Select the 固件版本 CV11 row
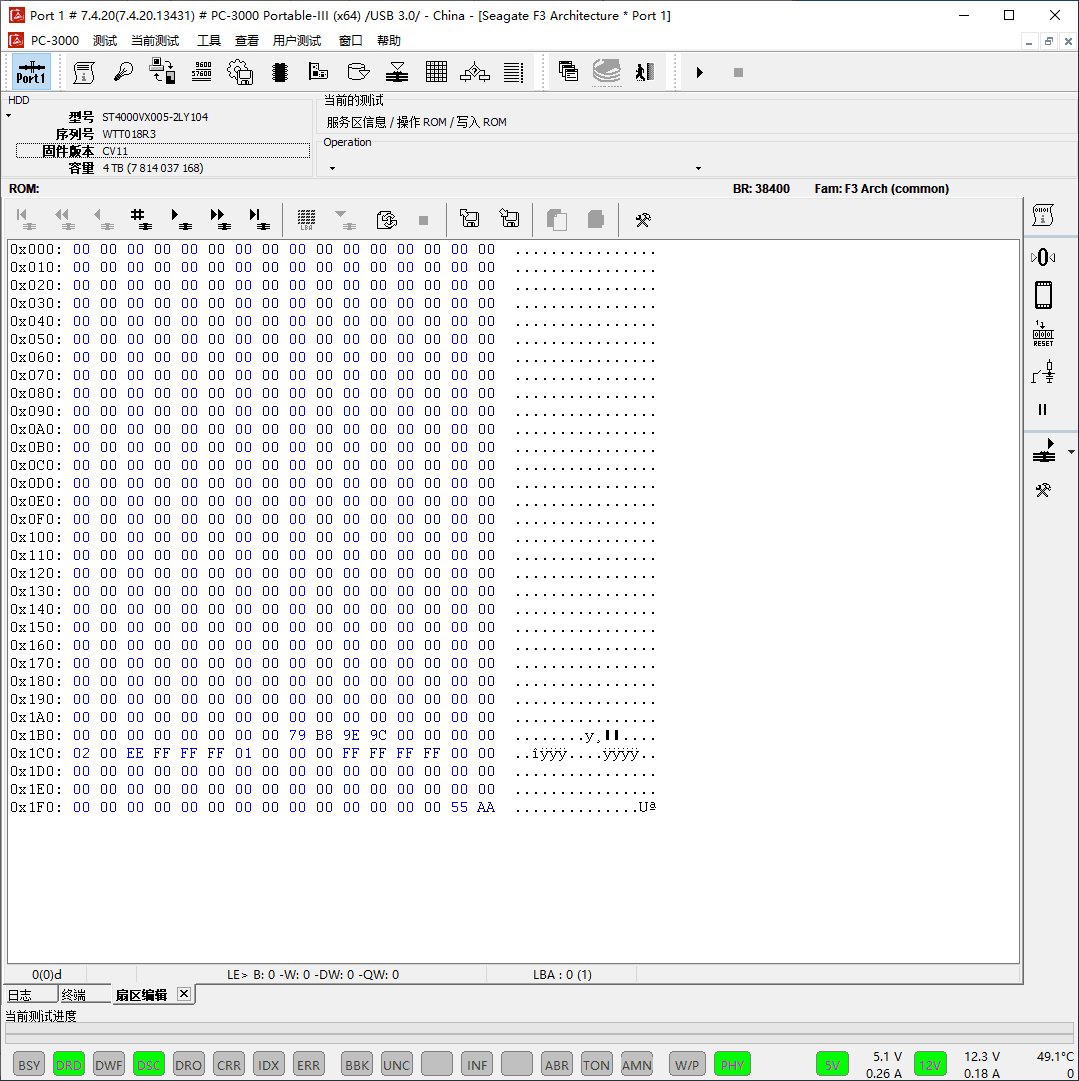 tap(163, 151)
